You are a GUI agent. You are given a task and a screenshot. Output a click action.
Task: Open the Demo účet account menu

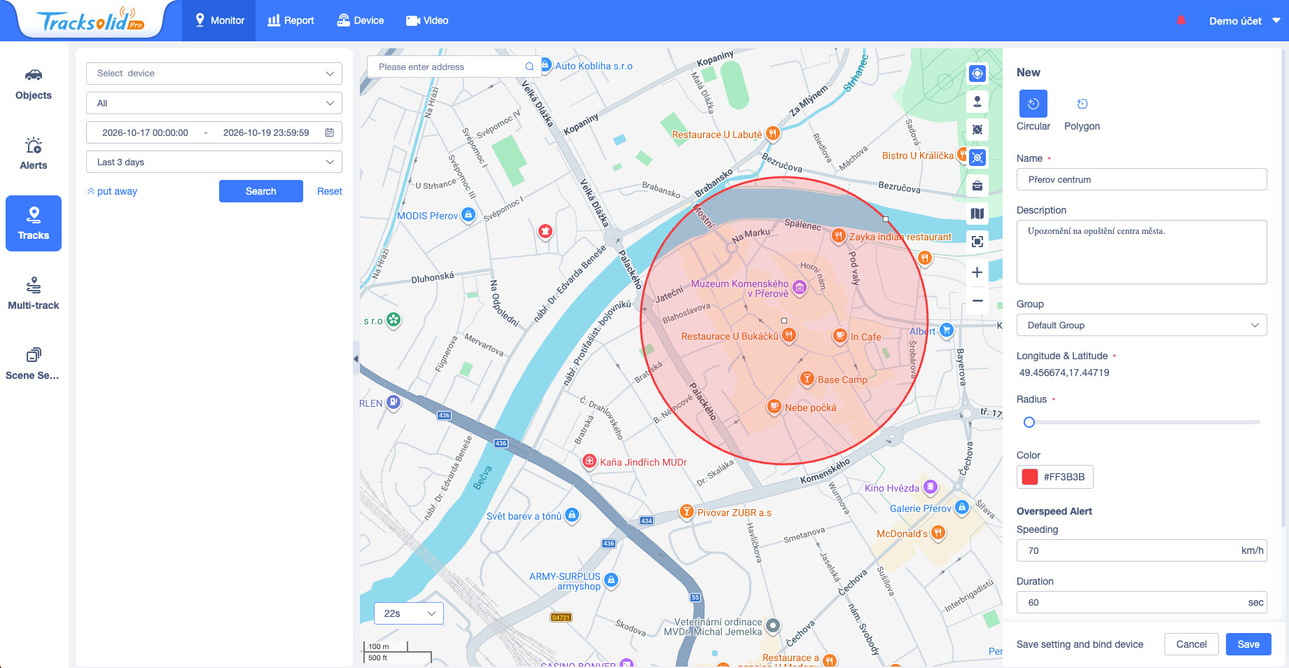(x=1244, y=20)
